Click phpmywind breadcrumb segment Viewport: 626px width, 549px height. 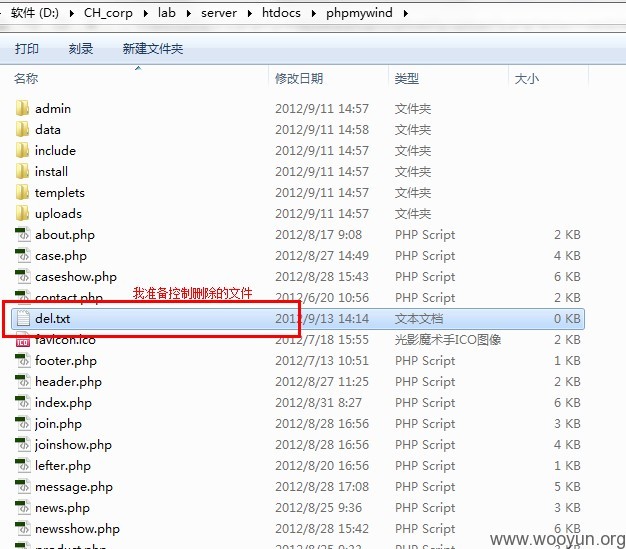click(359, 13)
